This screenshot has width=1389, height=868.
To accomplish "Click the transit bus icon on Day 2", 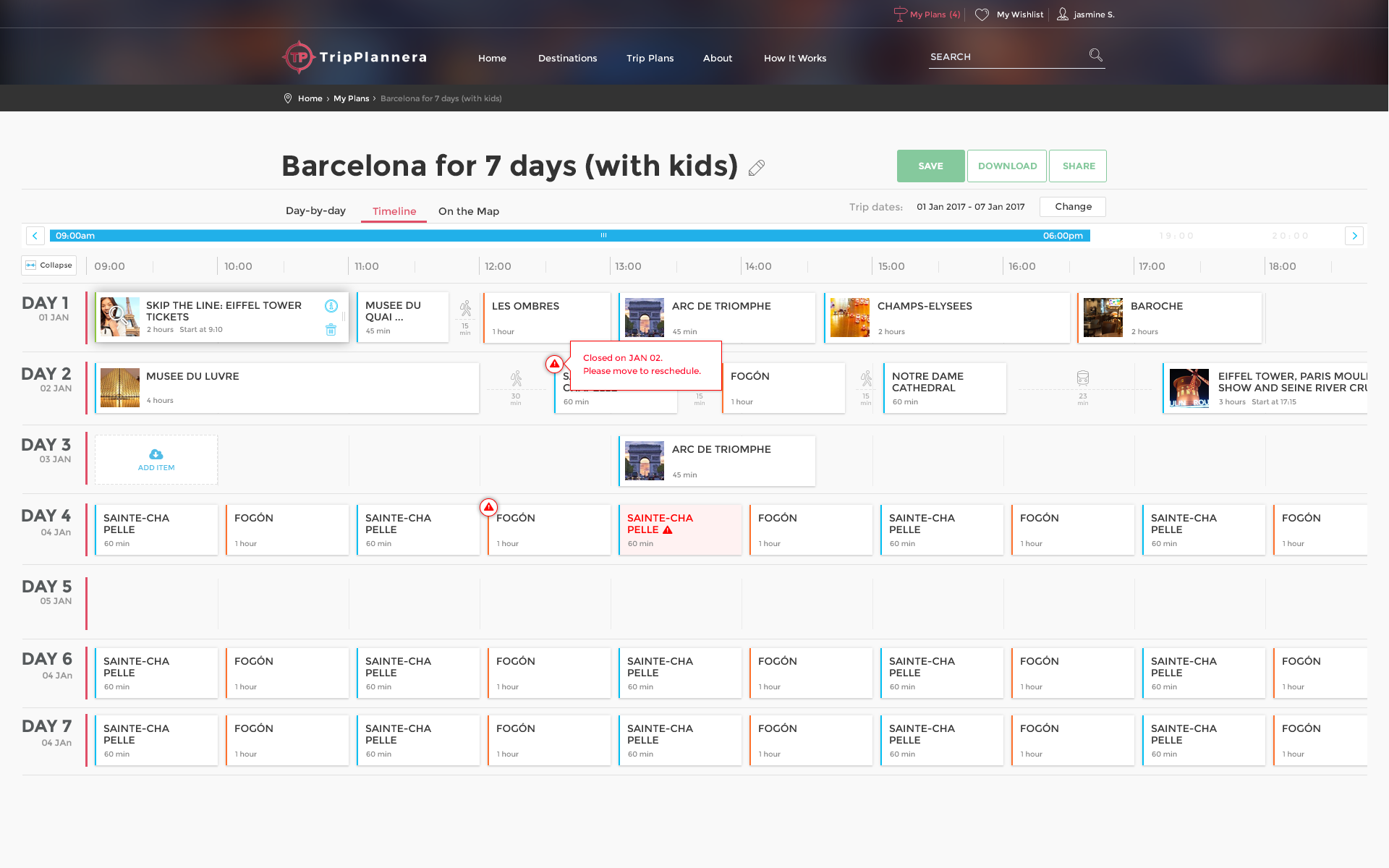I will pyautogui.click(x=1082, y=378).
